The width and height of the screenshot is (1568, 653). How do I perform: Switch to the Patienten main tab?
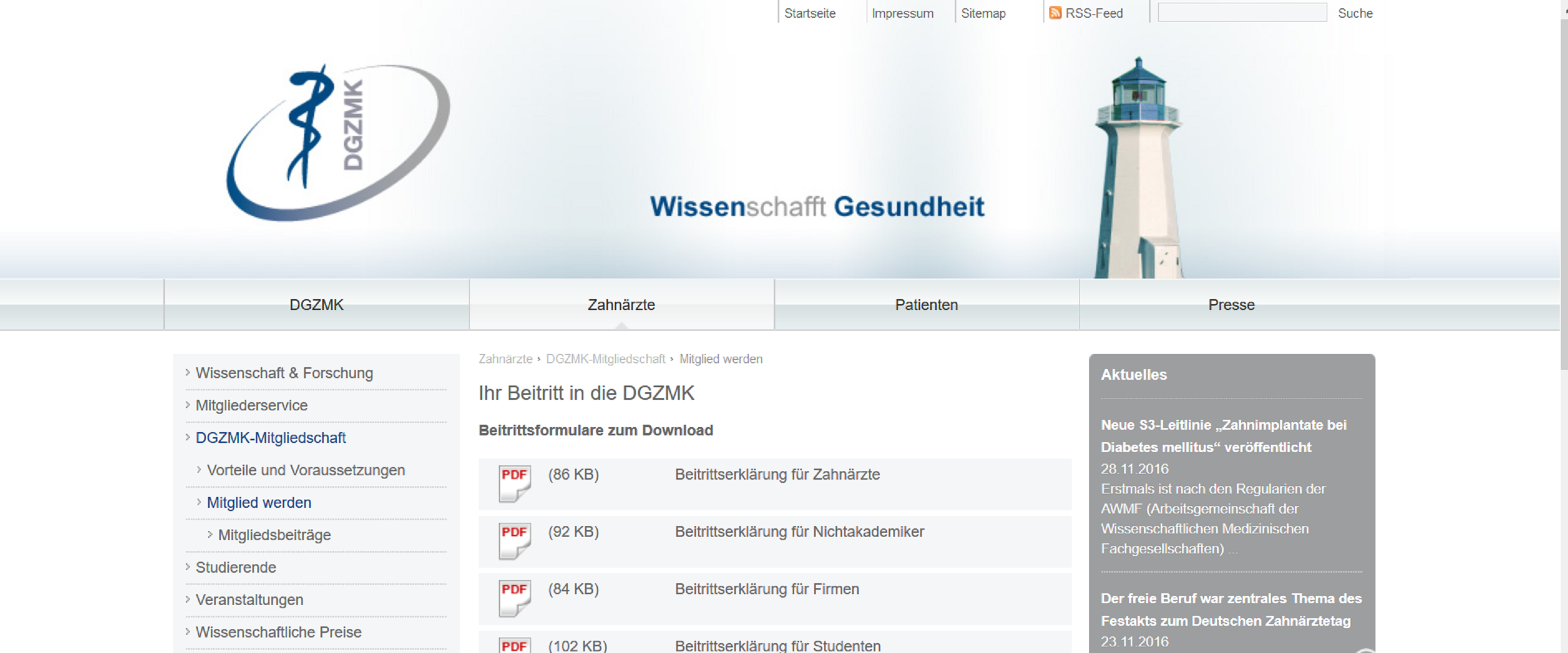[926, 305]
